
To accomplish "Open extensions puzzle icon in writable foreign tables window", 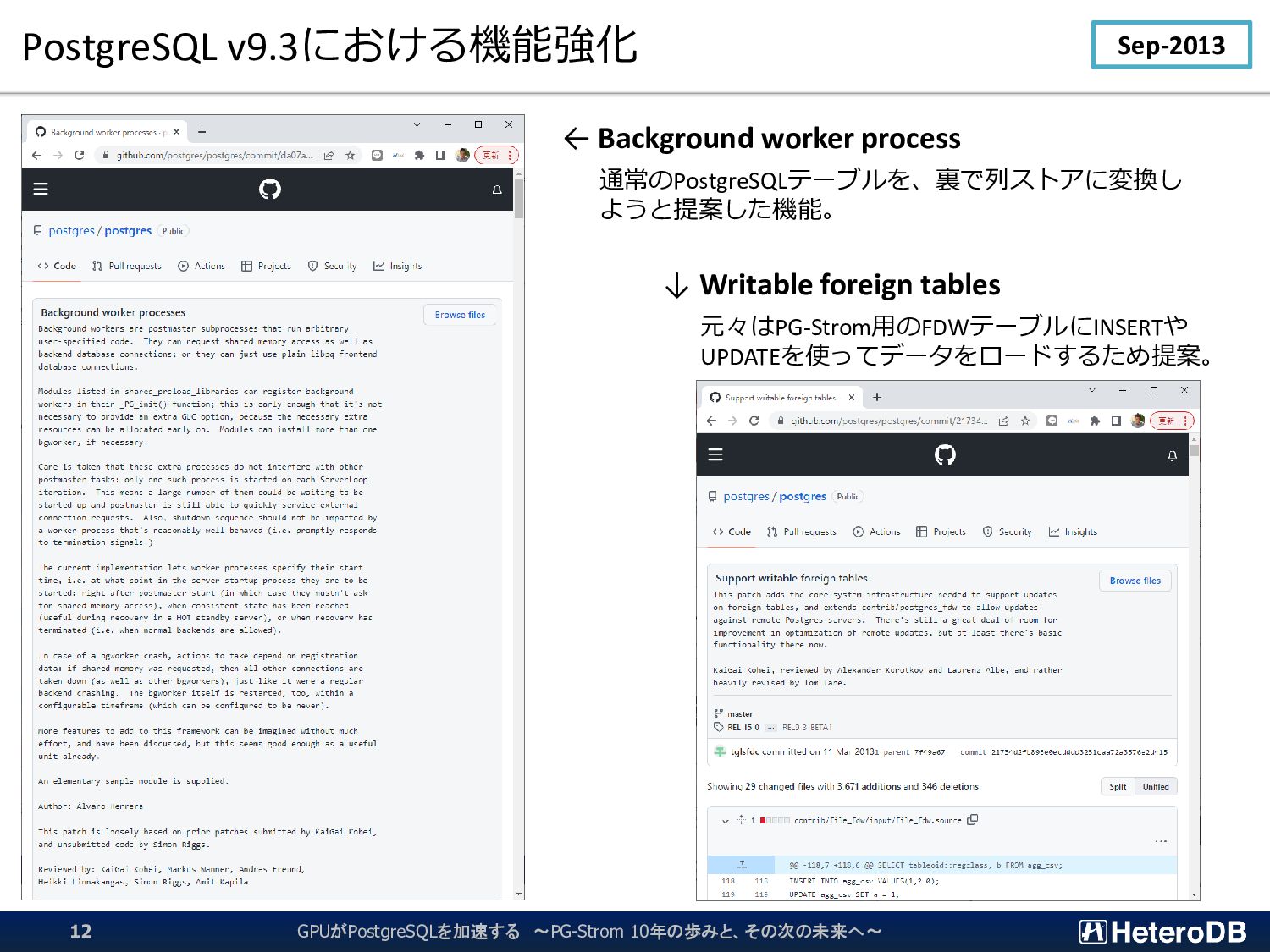I will [x=1094, y=421].
